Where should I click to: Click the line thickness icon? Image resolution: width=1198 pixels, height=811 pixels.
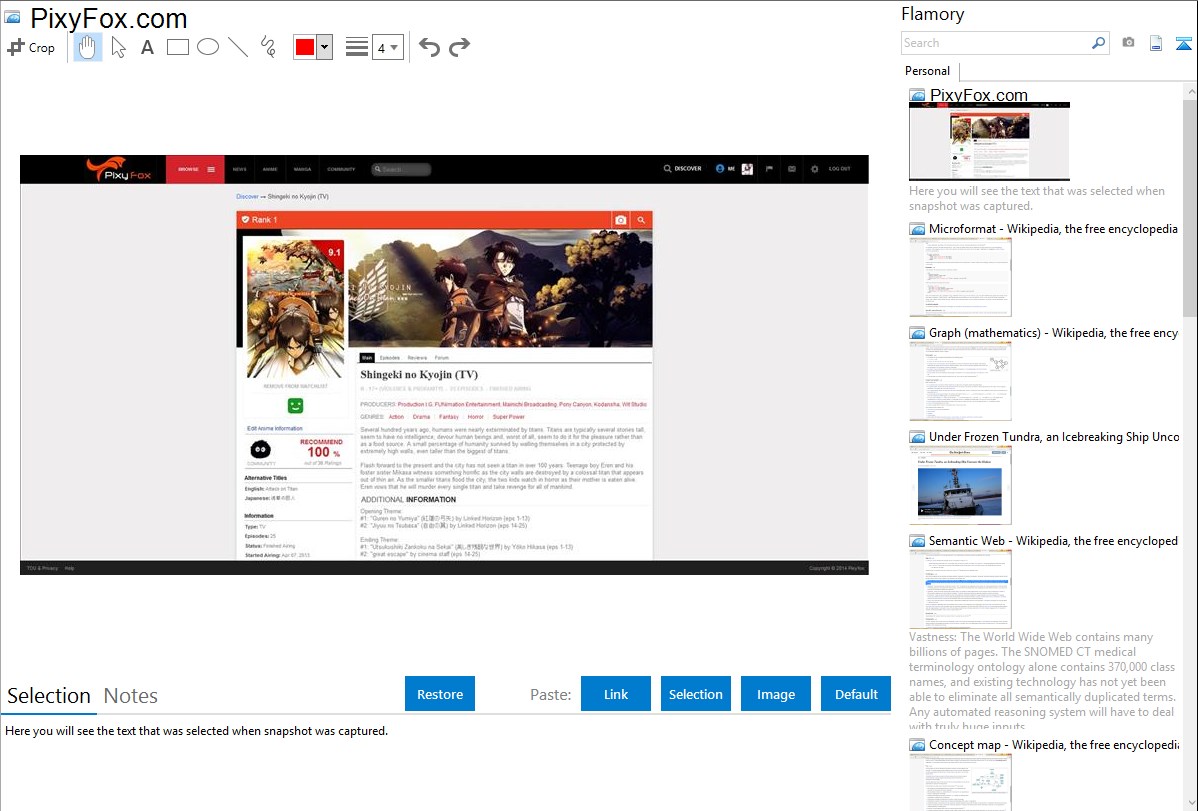click(357, 47)
